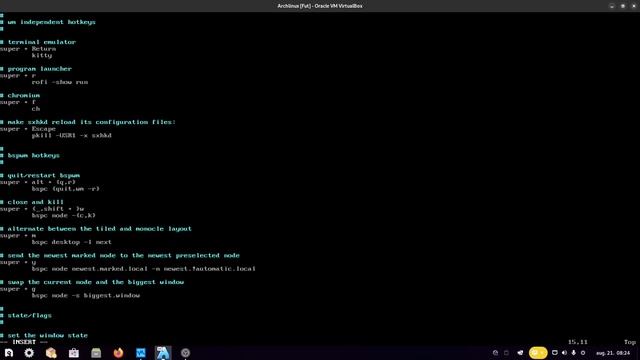
Task: Click the '# close and kill' comment
Action: [x=32, y=202]
